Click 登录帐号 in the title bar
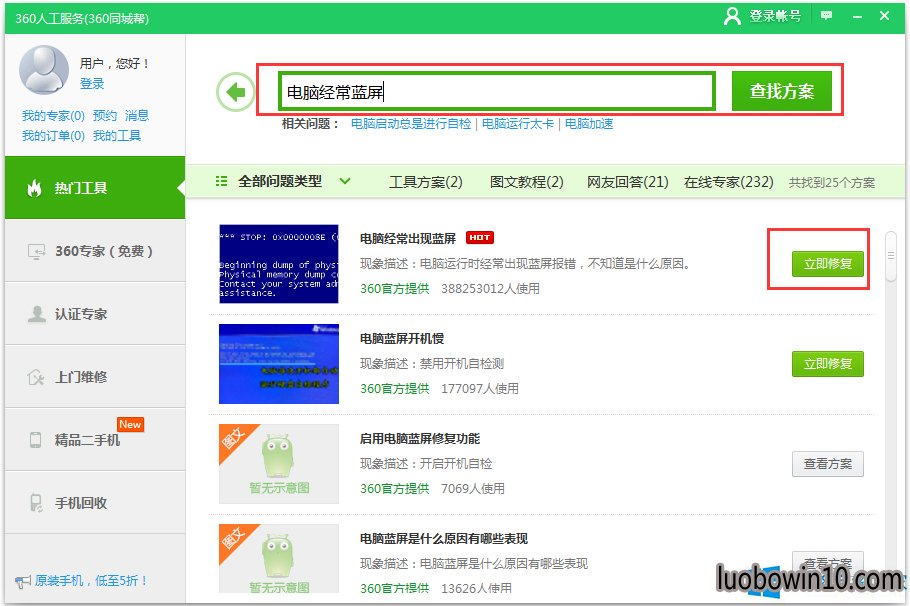This screenshot has width=910, height=606. 775,16
